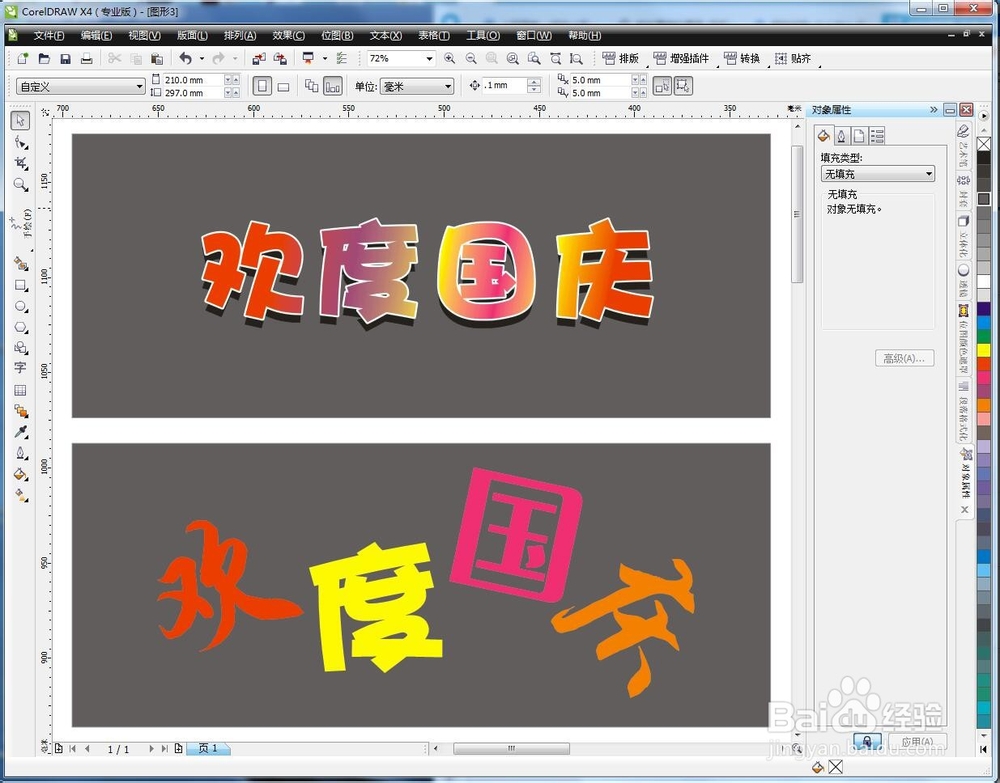Click the 页 1 page tab
This screenshot has height=783, width=1000.
tap(208, 749)
